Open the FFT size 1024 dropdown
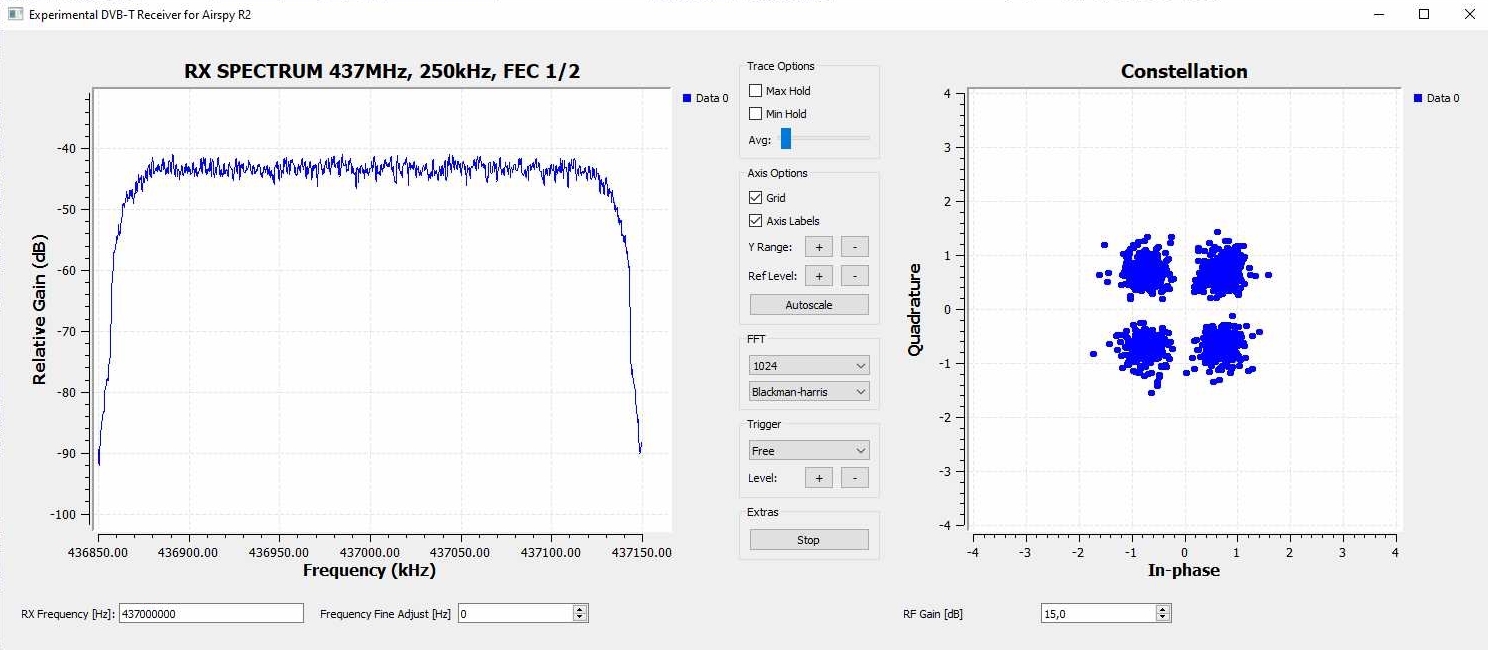The width and height of the screenshot is (1488, 650). coord(809,366)
